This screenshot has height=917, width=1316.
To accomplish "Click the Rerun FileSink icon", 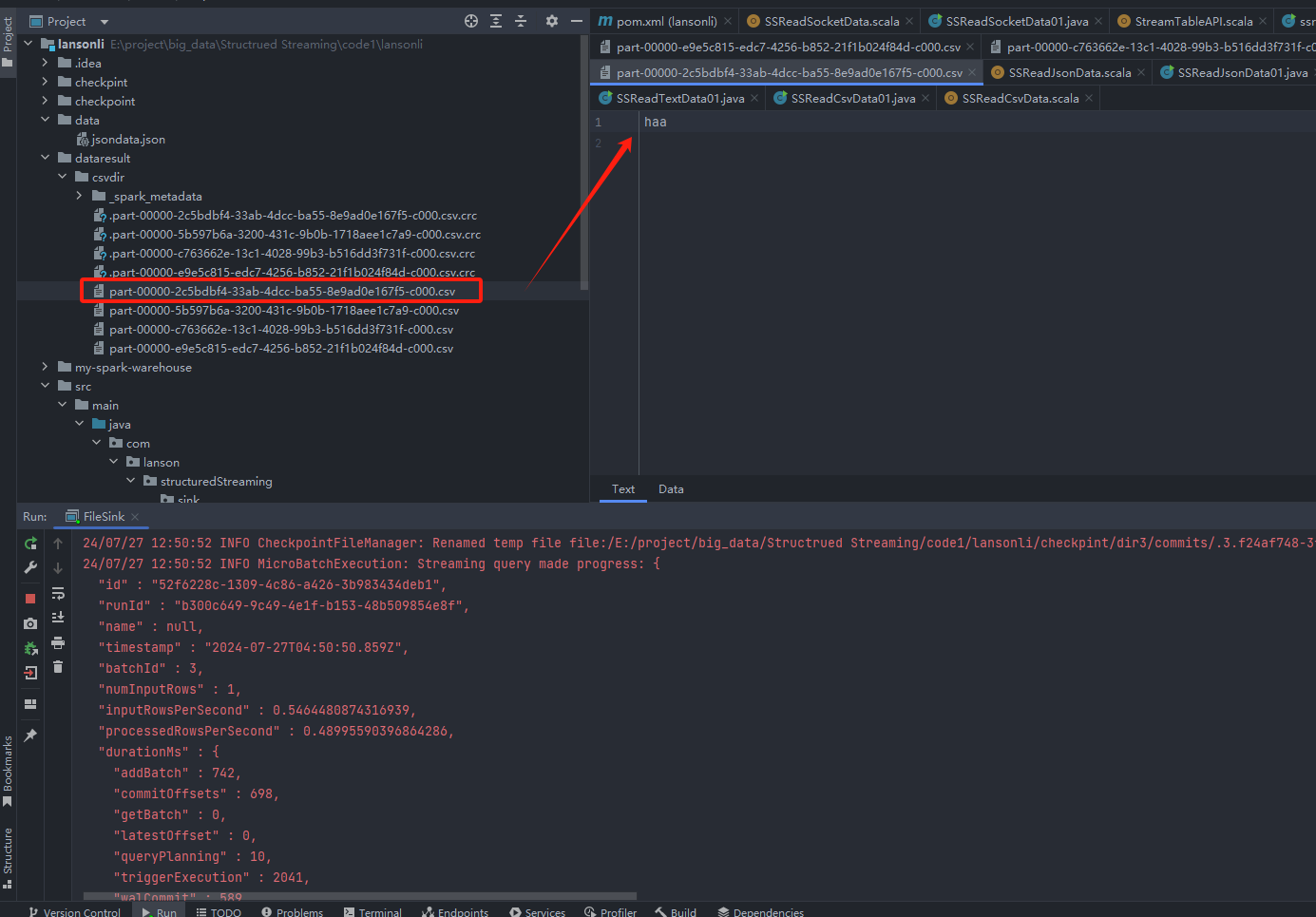I will click(x=30, y=544).
